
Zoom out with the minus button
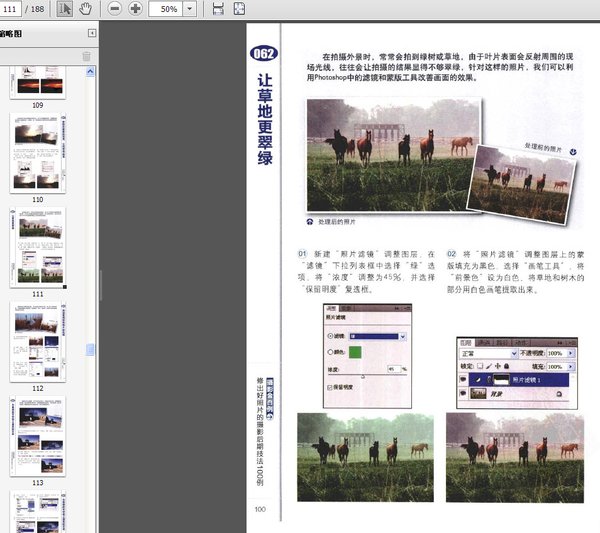114,8
